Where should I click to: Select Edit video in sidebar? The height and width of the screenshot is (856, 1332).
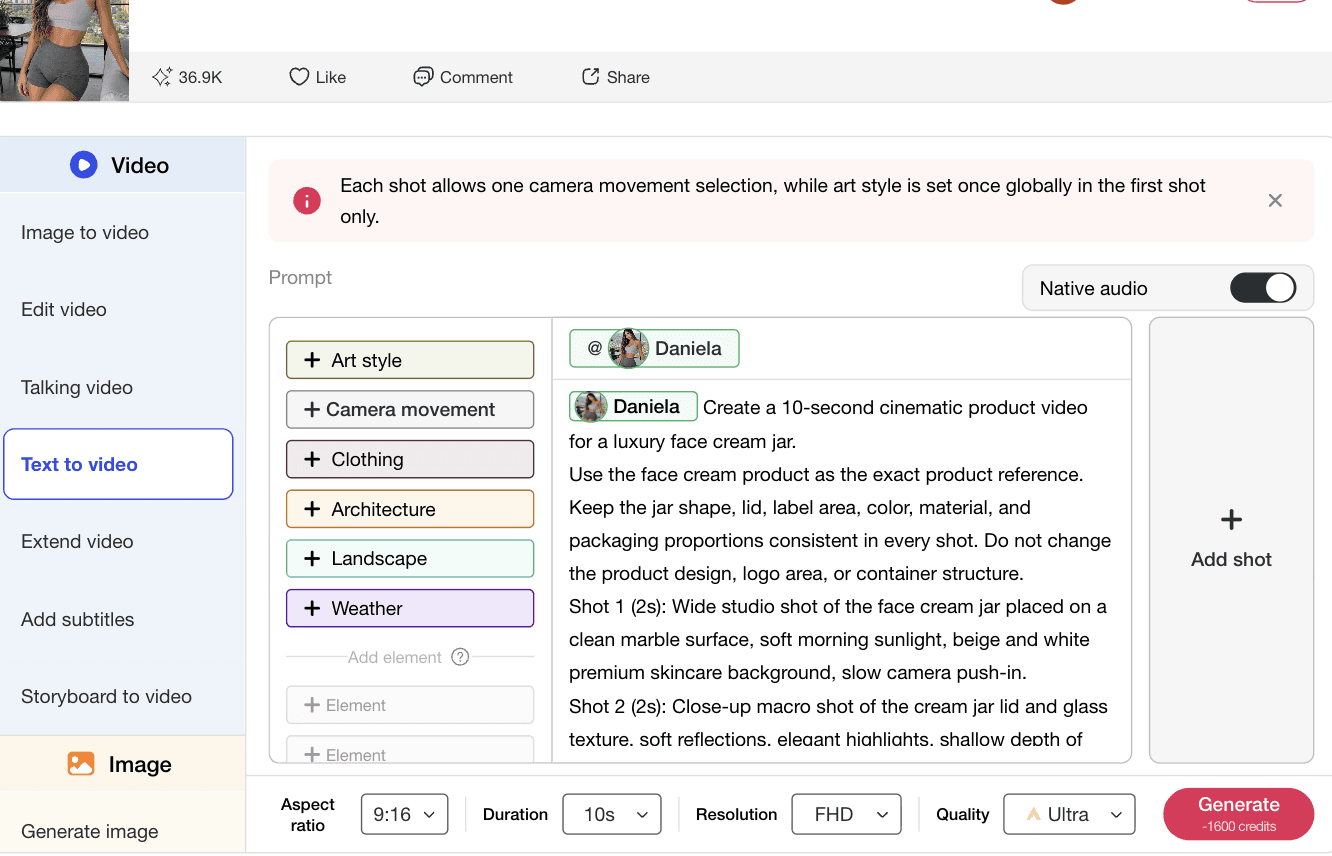(64, 310)
